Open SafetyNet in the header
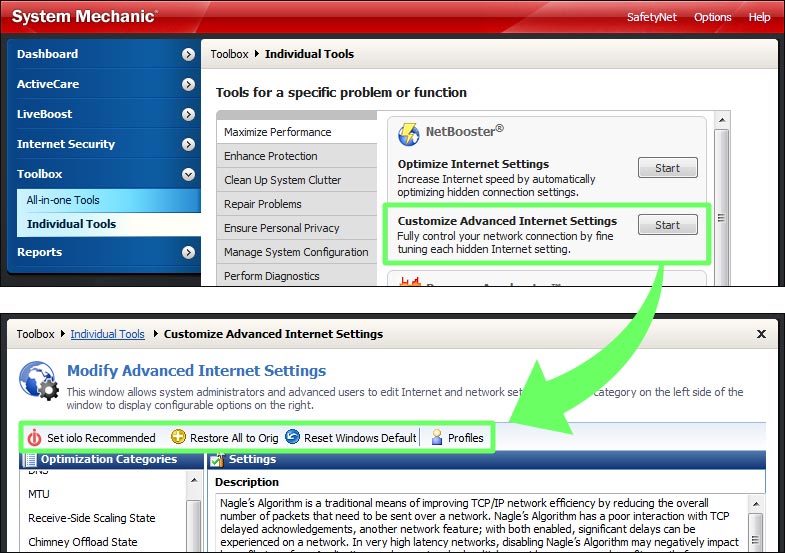Screen dimensions: 785x553 pos(652,17)
